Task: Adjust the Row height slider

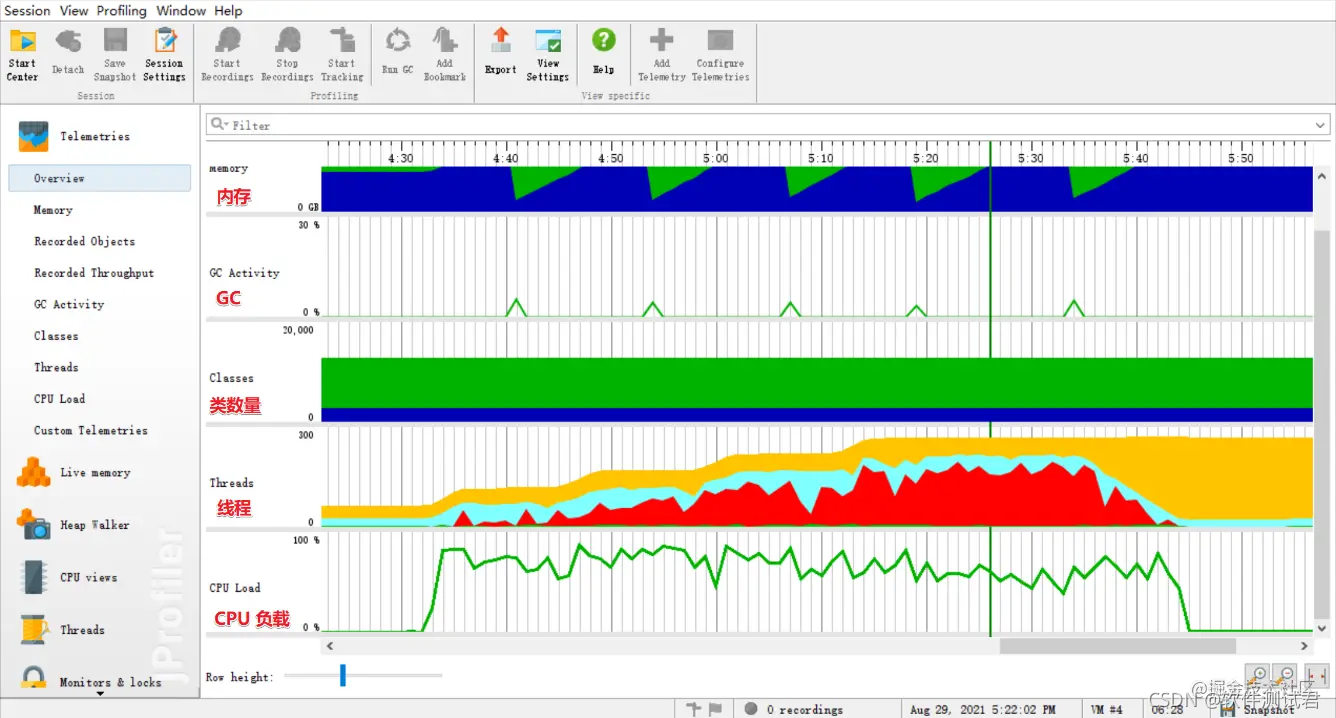Action: pos(342,675)
